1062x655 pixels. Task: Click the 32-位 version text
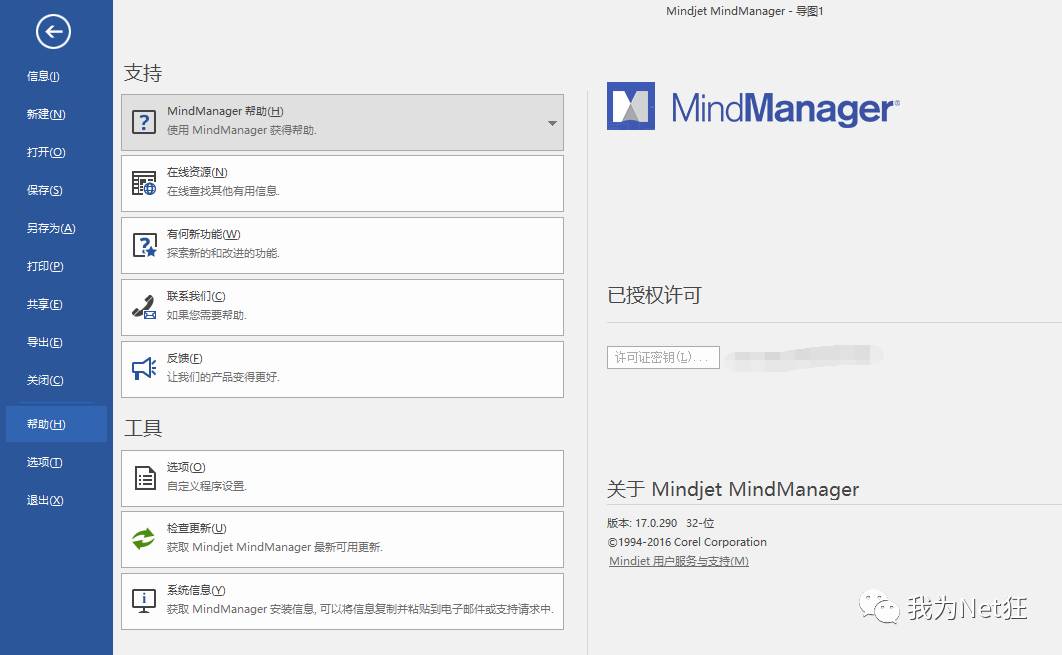tap(700, 523)
